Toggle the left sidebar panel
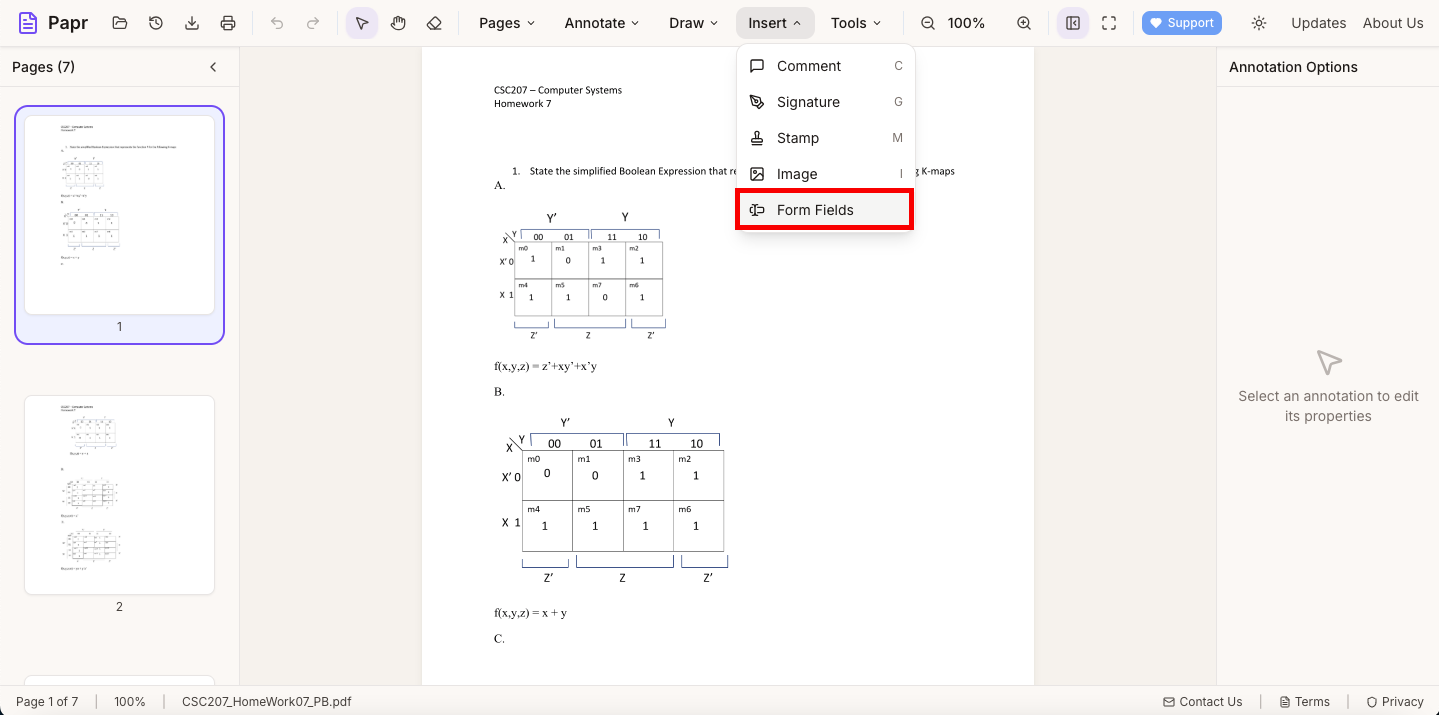The width and height of the screenshot is (1439, 715). click(1072, 22)
